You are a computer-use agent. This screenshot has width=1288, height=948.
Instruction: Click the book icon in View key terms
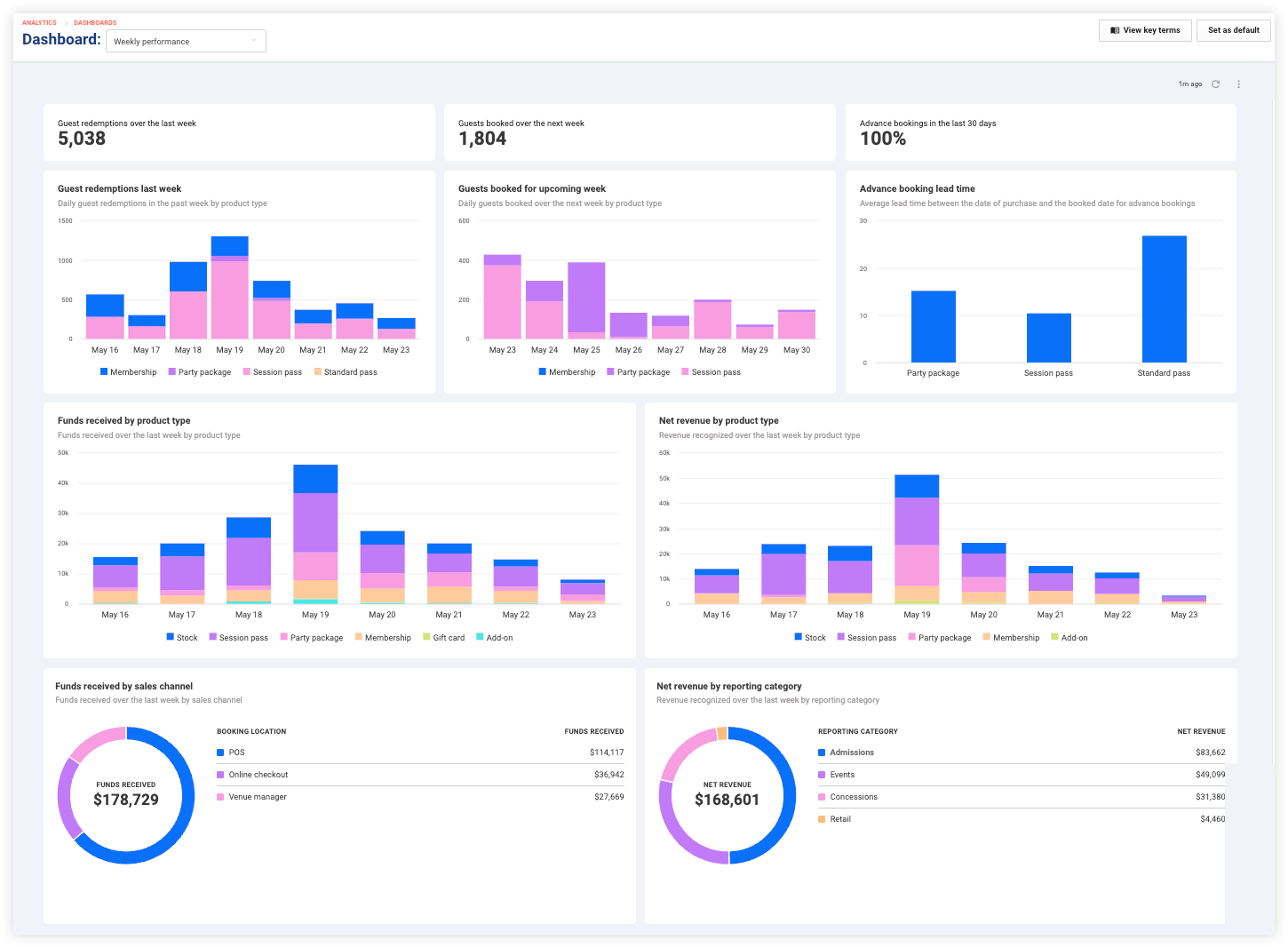coord(1115,30)
